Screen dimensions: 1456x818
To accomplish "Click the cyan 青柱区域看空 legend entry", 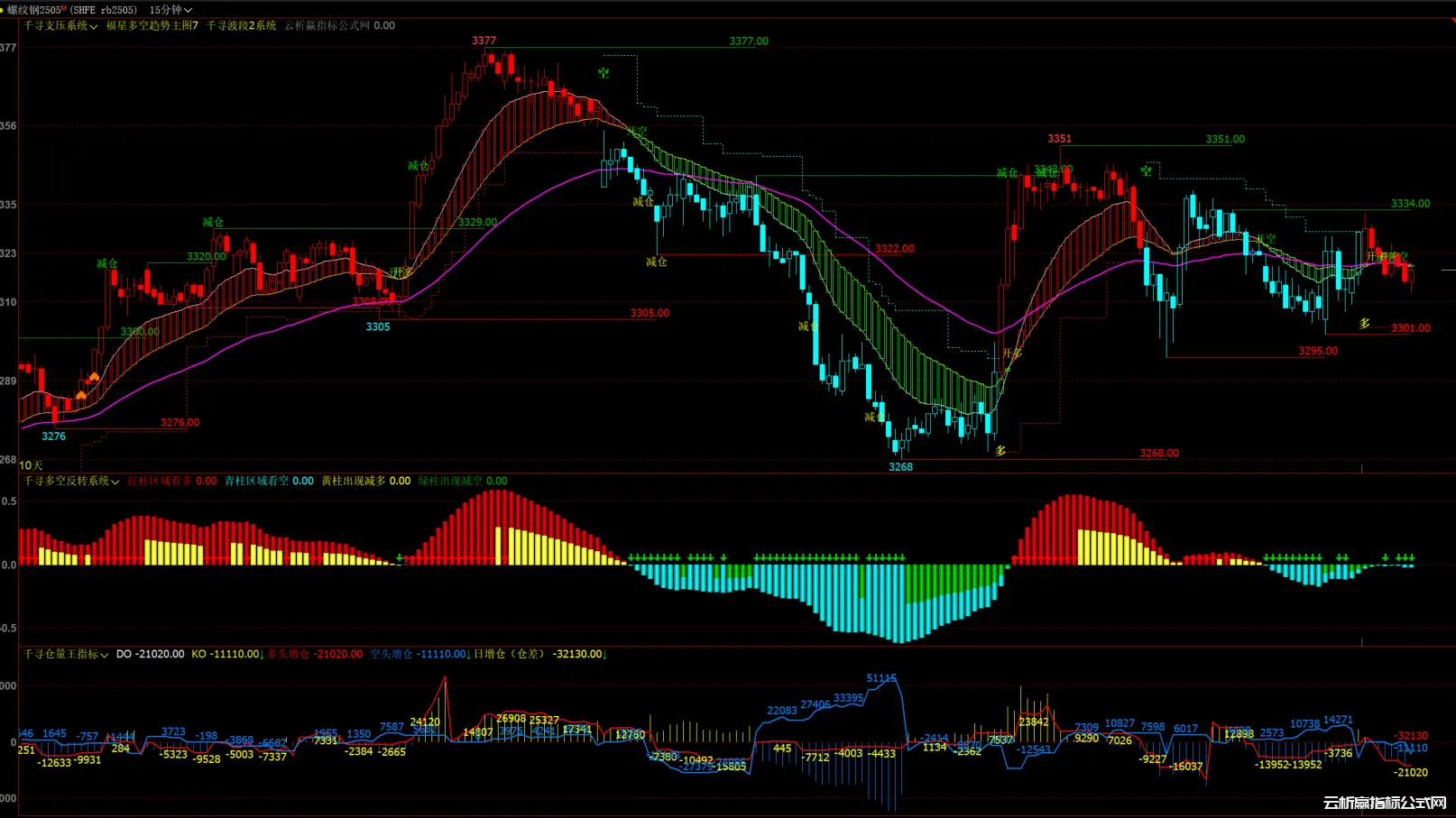I will point(269,482).
